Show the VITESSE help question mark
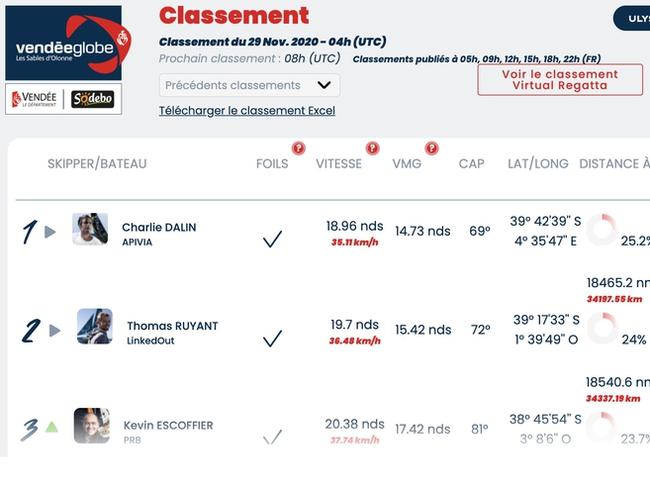650x490 pixels. tap(372, 148)
